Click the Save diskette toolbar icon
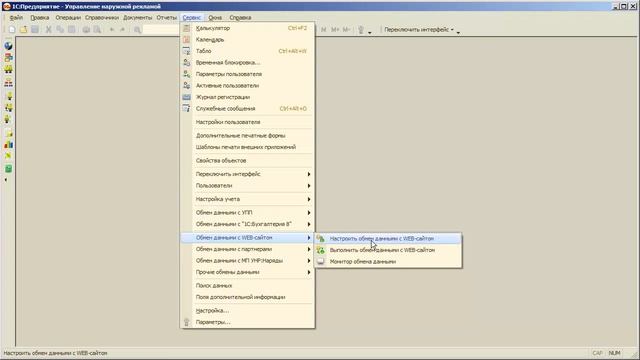 [x=35, y=29]
